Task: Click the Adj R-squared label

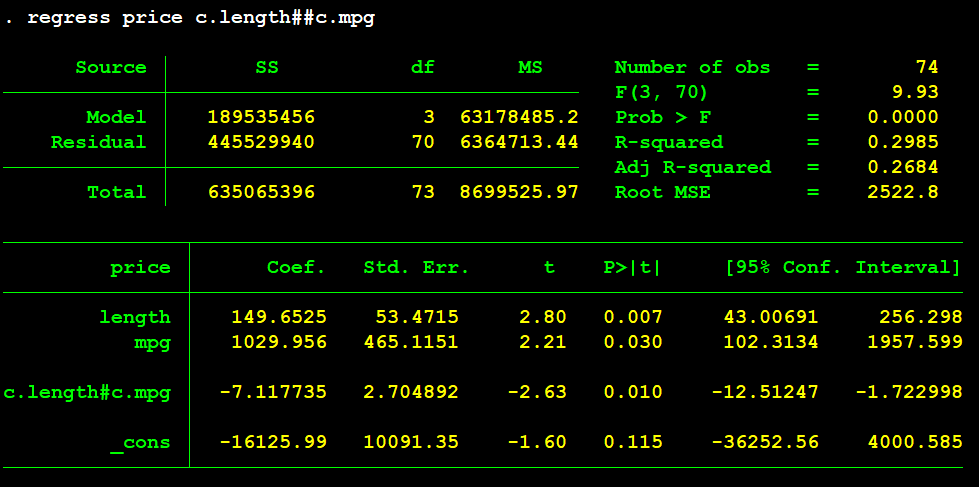Action: click(692, 167)
